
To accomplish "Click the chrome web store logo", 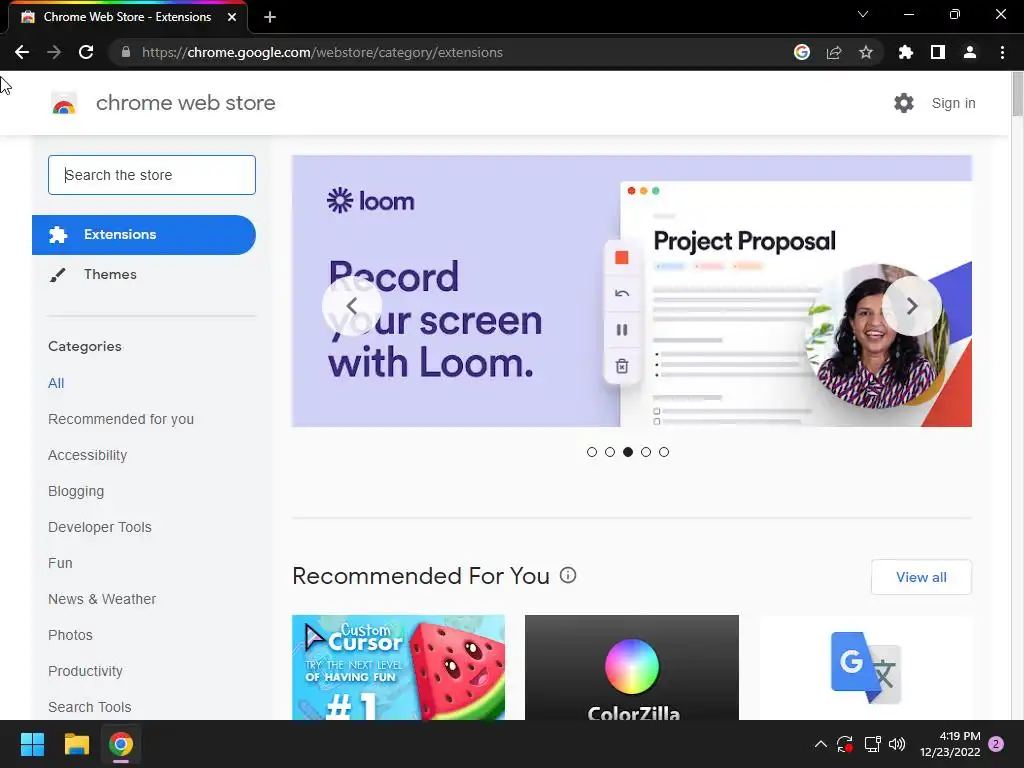I will point(64,103).
